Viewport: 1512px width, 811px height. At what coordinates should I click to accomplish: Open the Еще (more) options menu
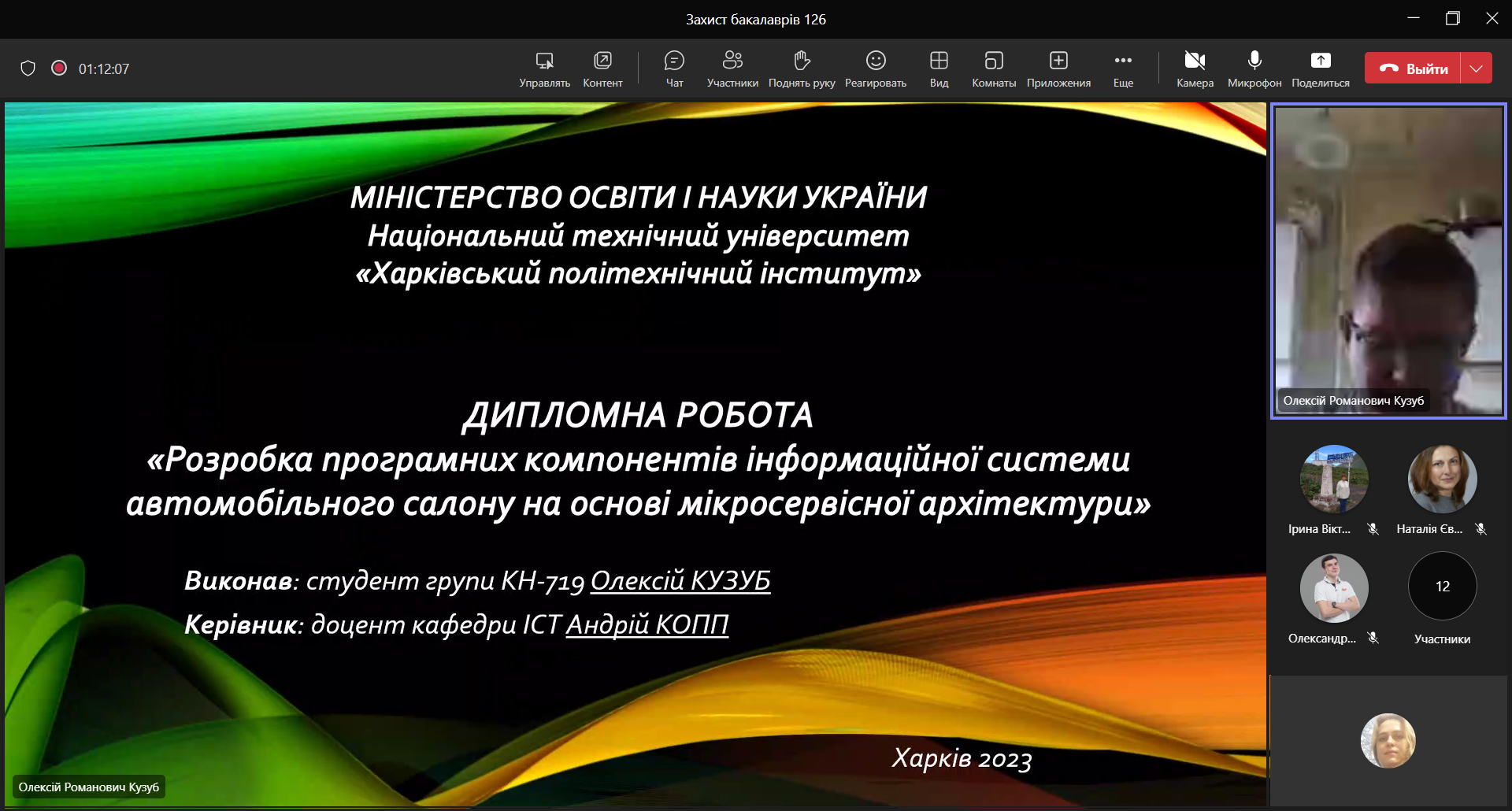click(1123, 69)
